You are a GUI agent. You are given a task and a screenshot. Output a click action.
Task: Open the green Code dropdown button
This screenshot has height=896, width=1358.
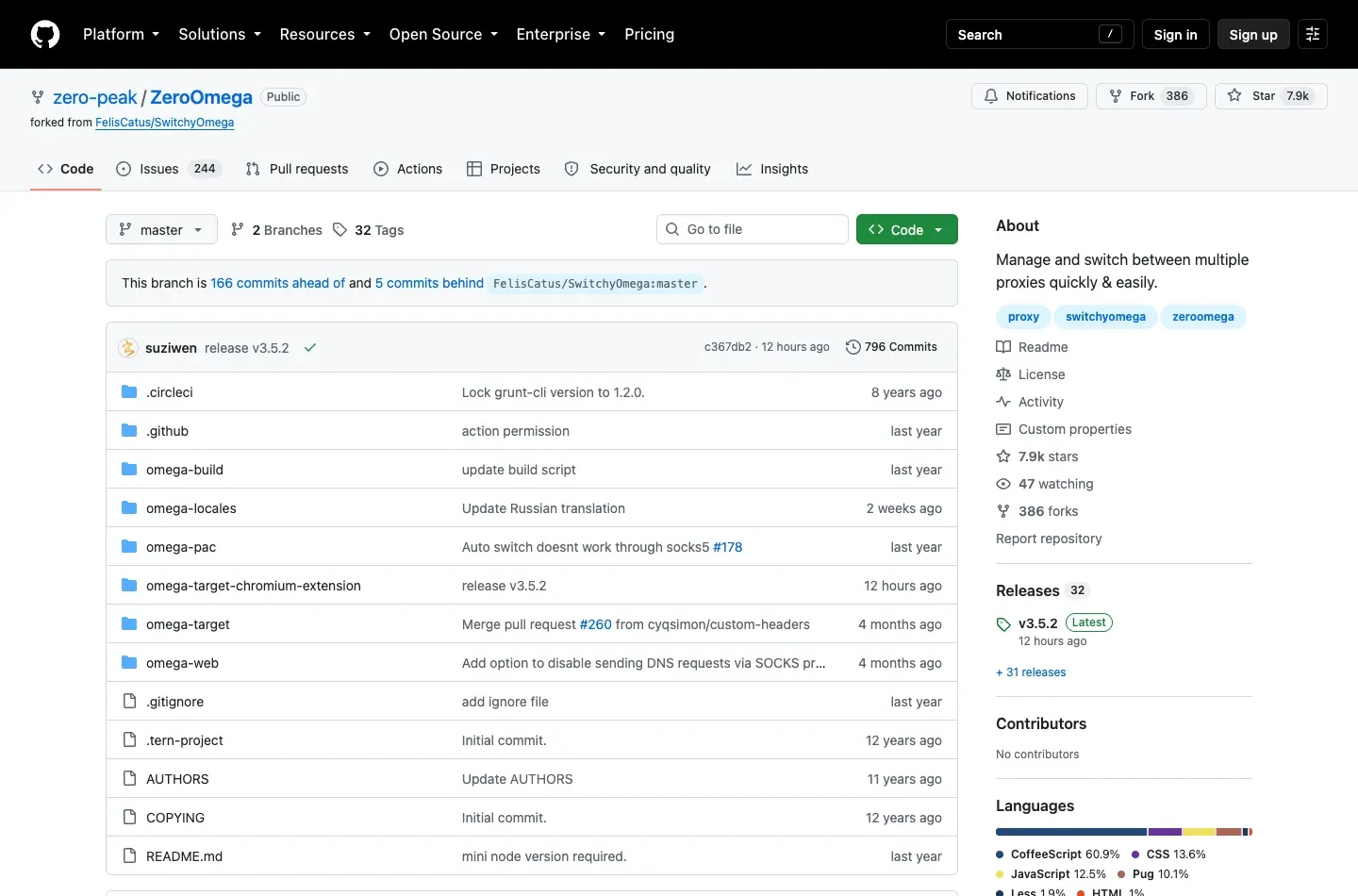907,229
